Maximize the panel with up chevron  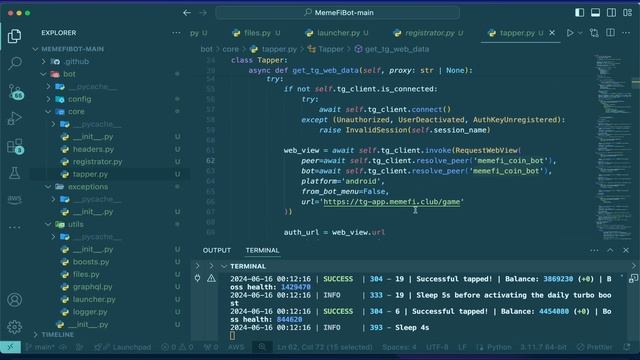(x=610, y=250)
